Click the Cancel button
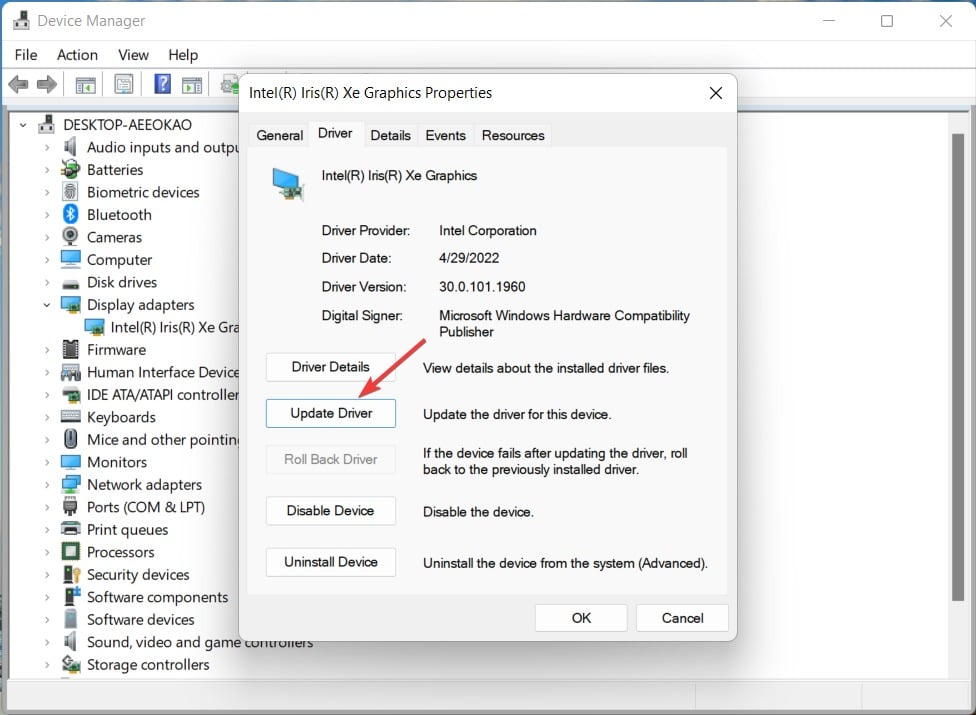Viewport: 976px width, 715px height. (x=682, y=618)
